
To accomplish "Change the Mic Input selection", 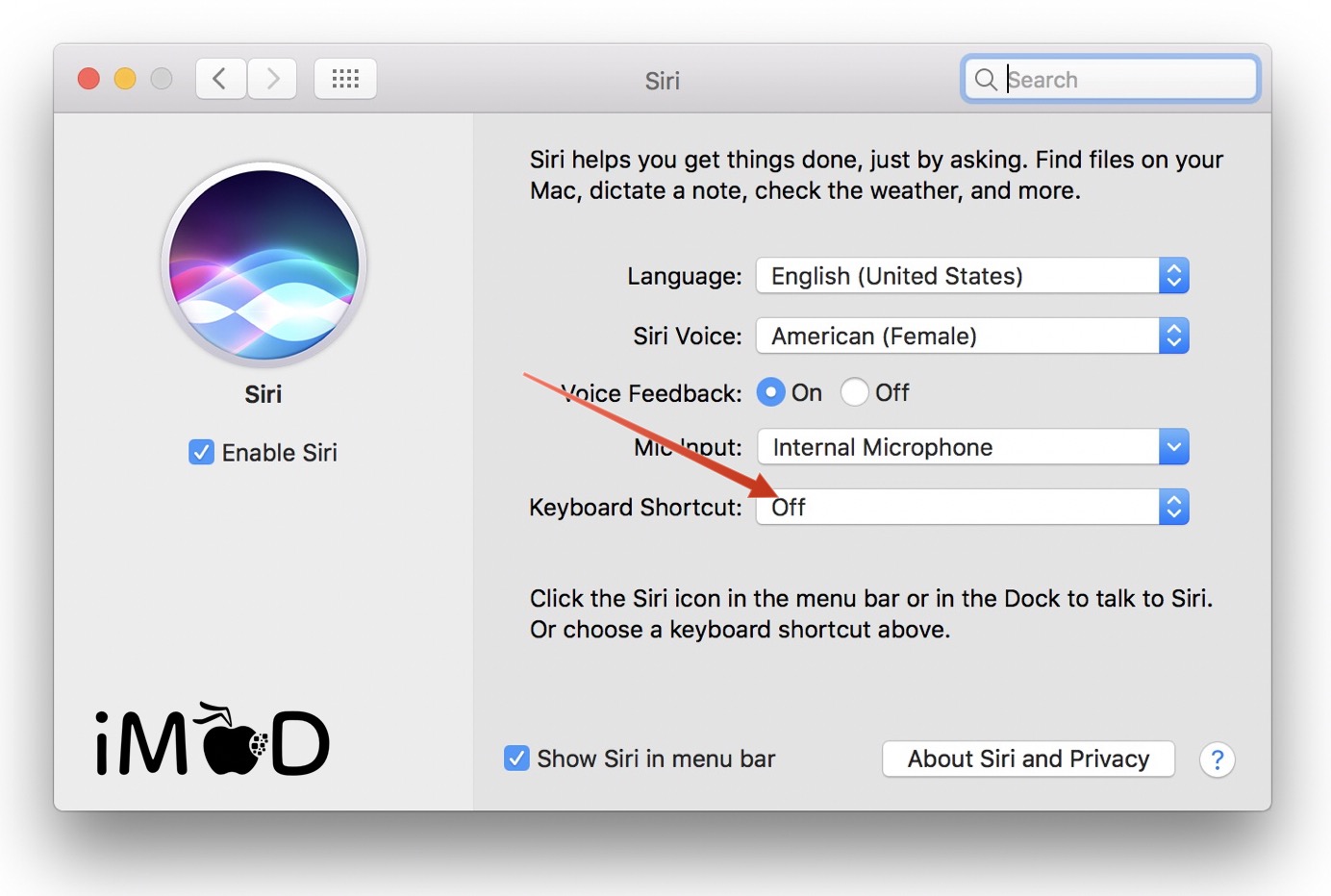I will point(971,447).
